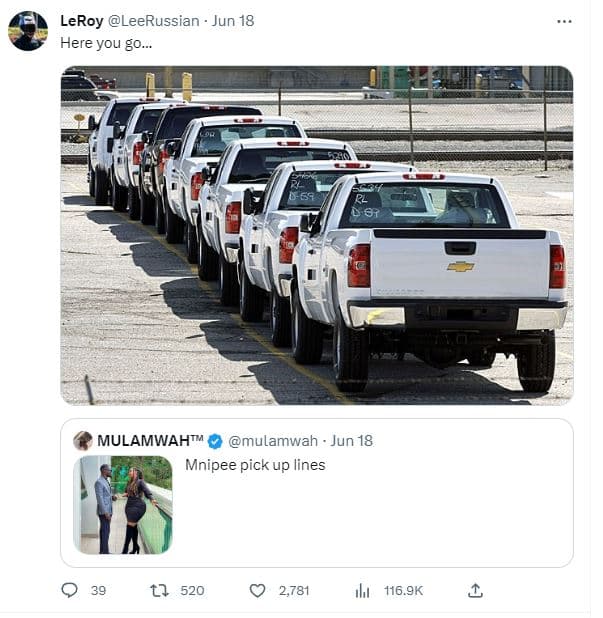The width and height of the screenshot is (603, 618).
Task: Open the three-dot more options menu
Action: coord(564,21)
